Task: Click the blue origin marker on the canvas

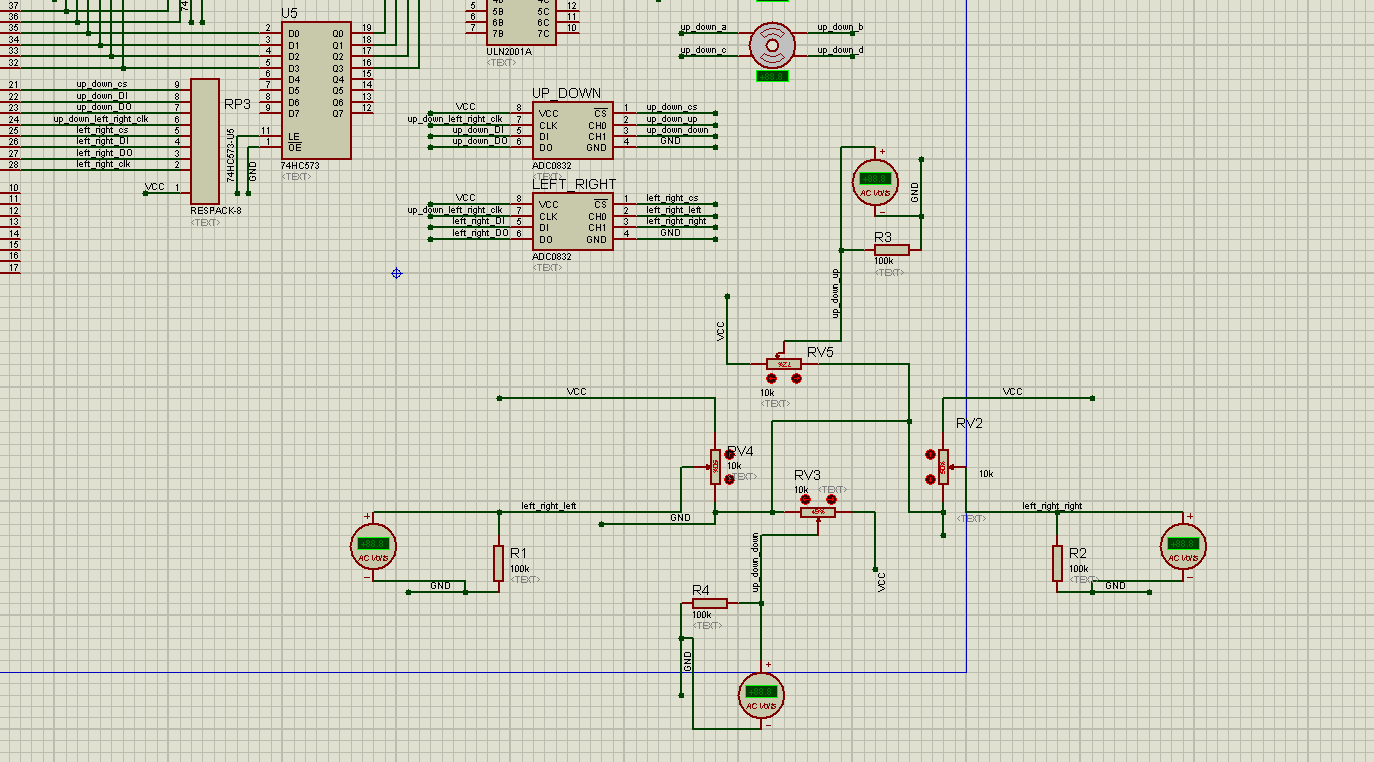Action: click(x=397, y=273)
